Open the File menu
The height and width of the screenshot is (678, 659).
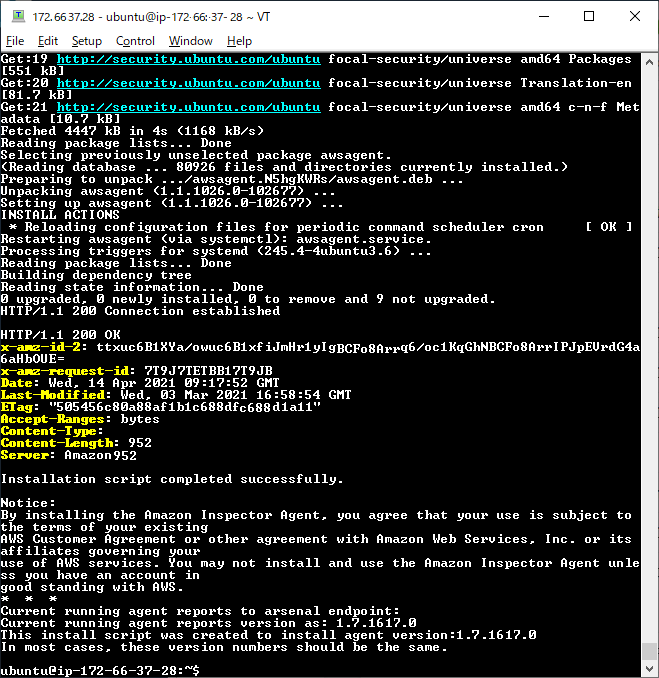coord(15,41)
